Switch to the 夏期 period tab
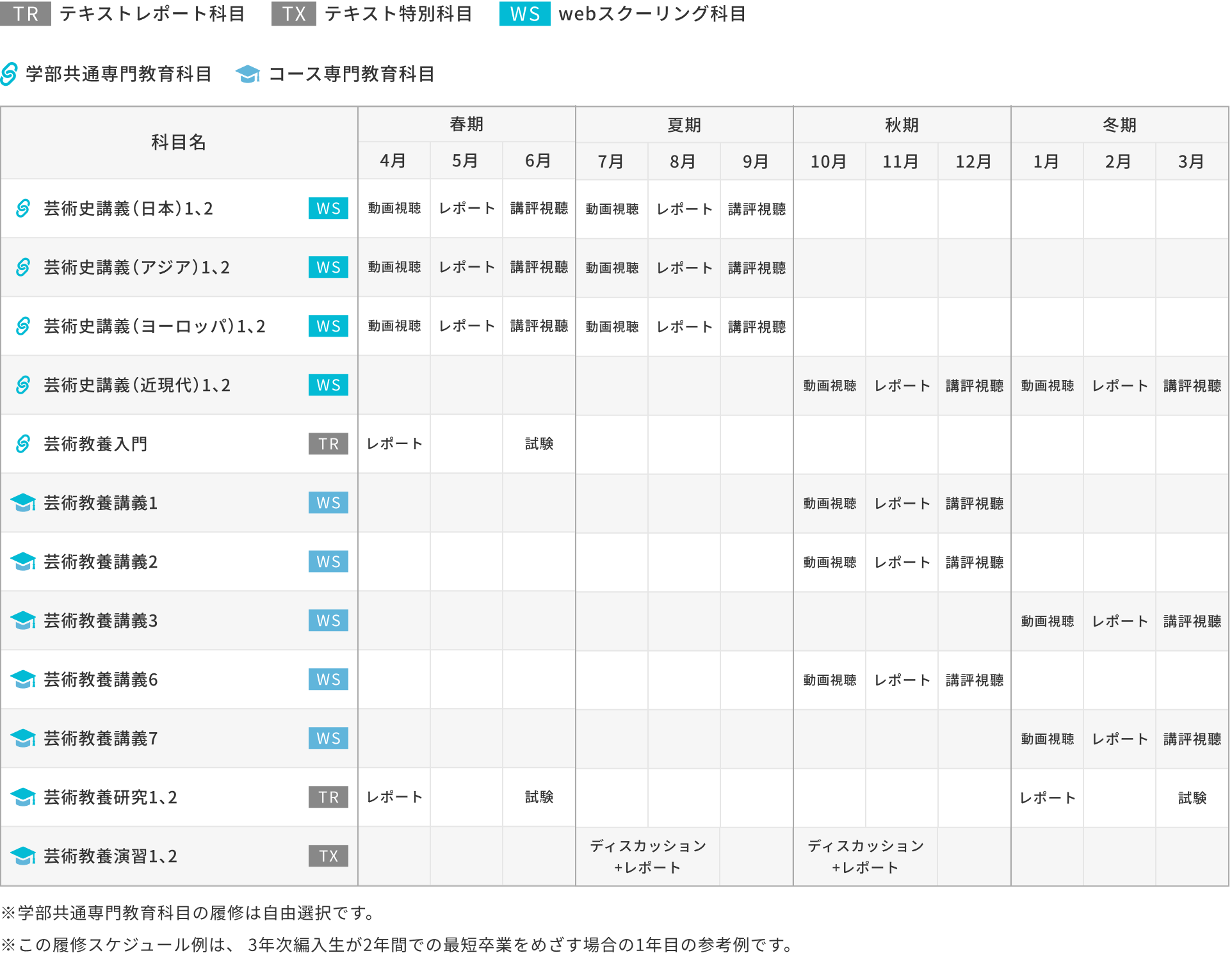The image size is (1232, 953). coord(683,125)
